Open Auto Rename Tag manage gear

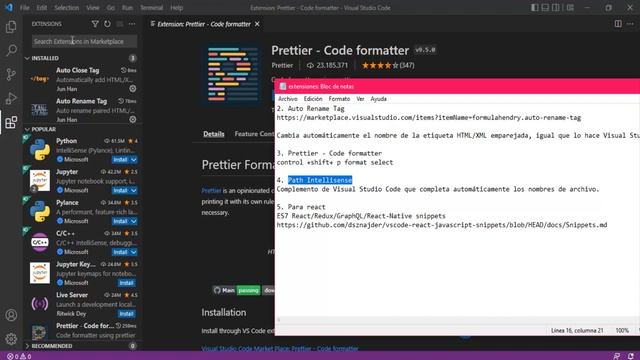click(133, 119)
